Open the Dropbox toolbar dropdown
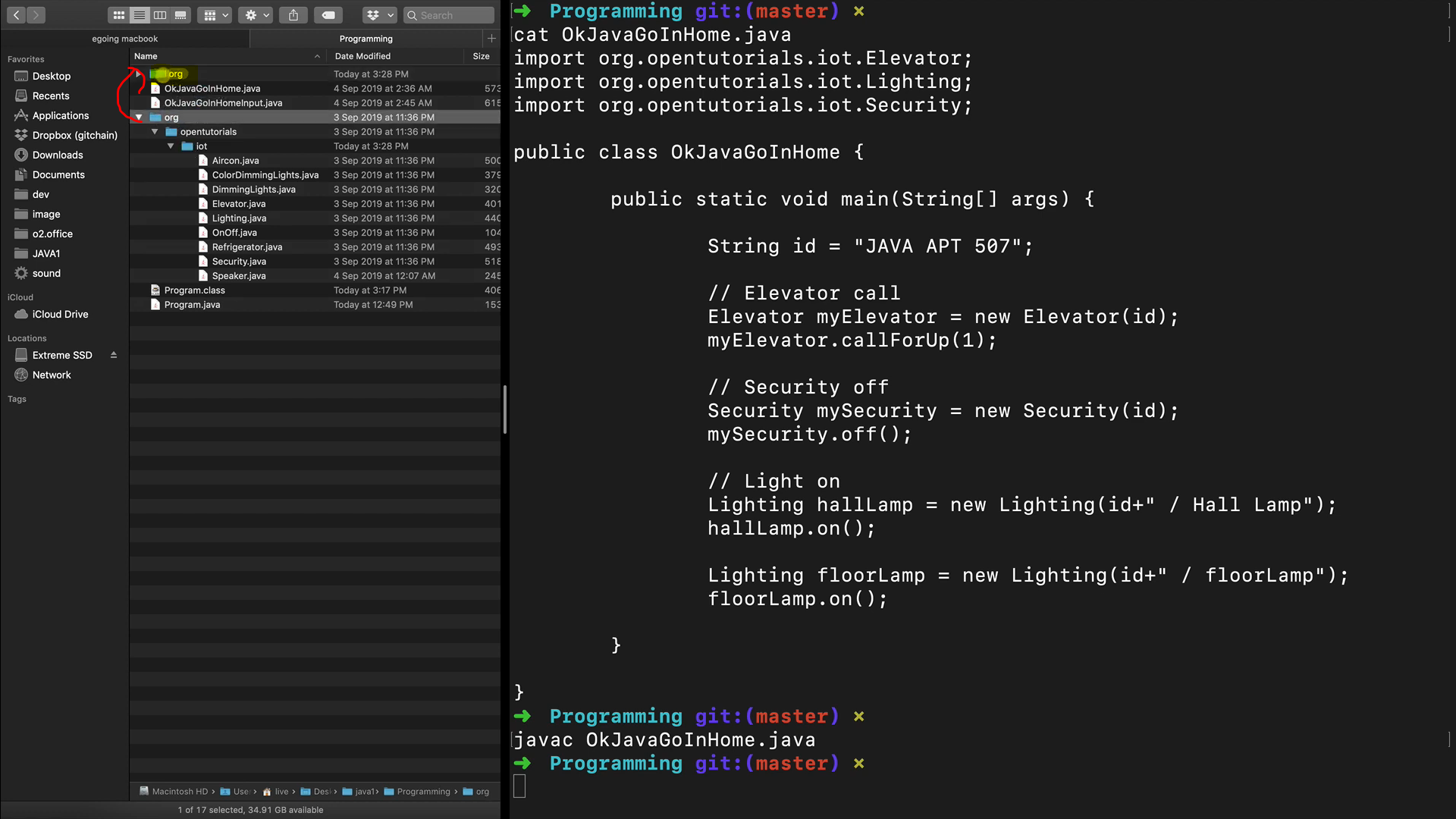Image resolution: width=1456 pixels, height=819 pixels. tap(379, 15)
